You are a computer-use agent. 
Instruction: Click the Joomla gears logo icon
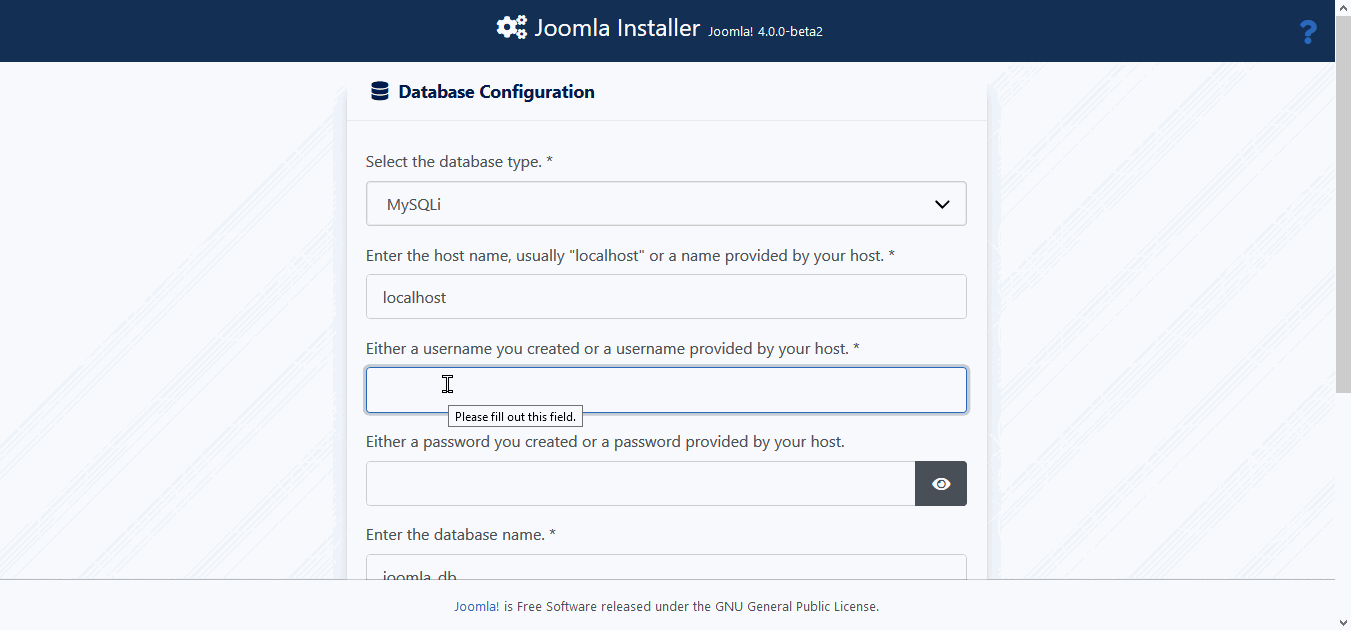pyautogui.click(x=511, y=28)
